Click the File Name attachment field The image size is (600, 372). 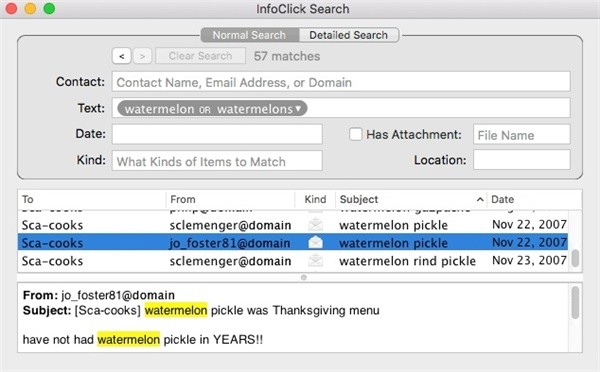[522, 135]
